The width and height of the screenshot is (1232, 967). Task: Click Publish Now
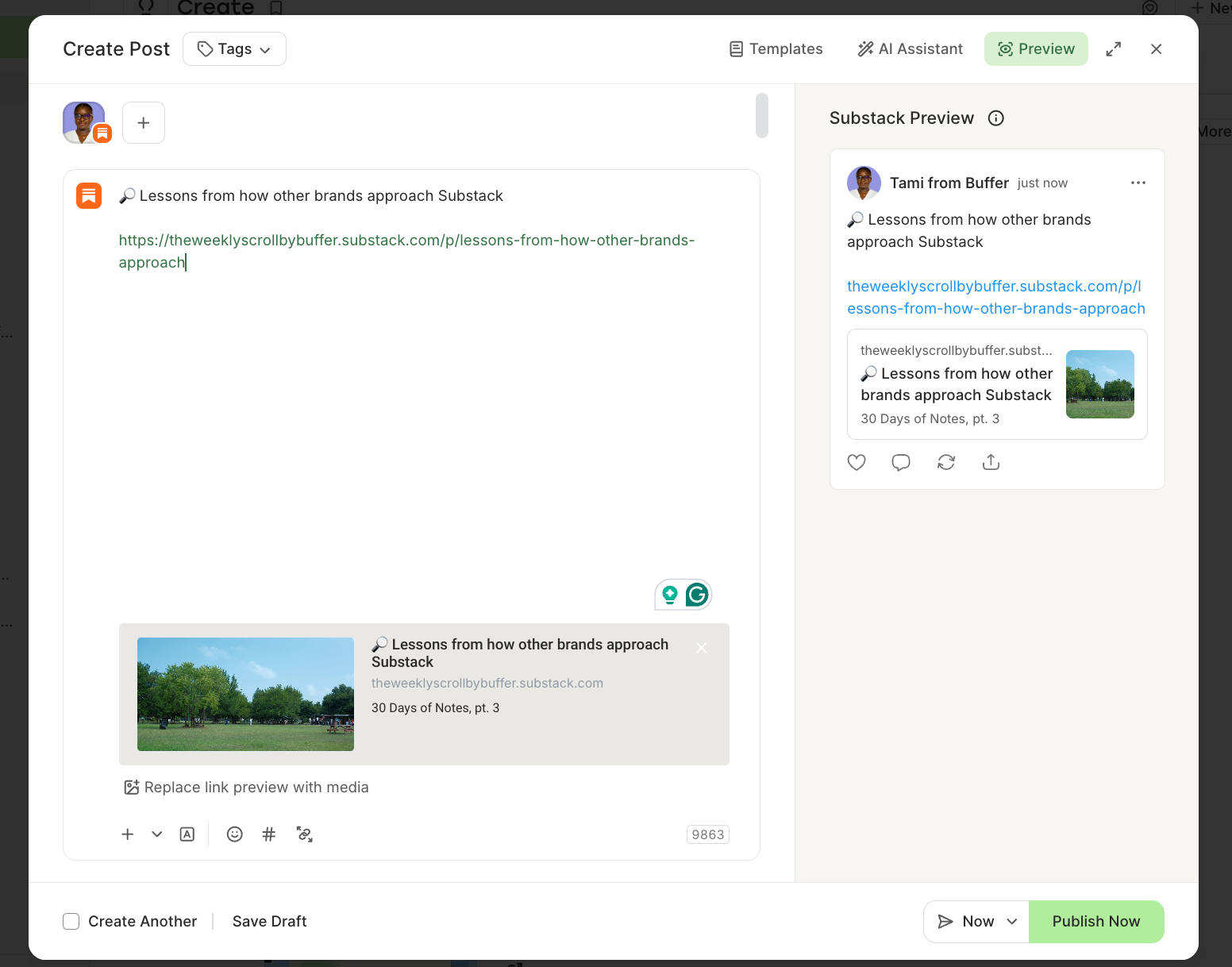click(x=1096, y=922)
